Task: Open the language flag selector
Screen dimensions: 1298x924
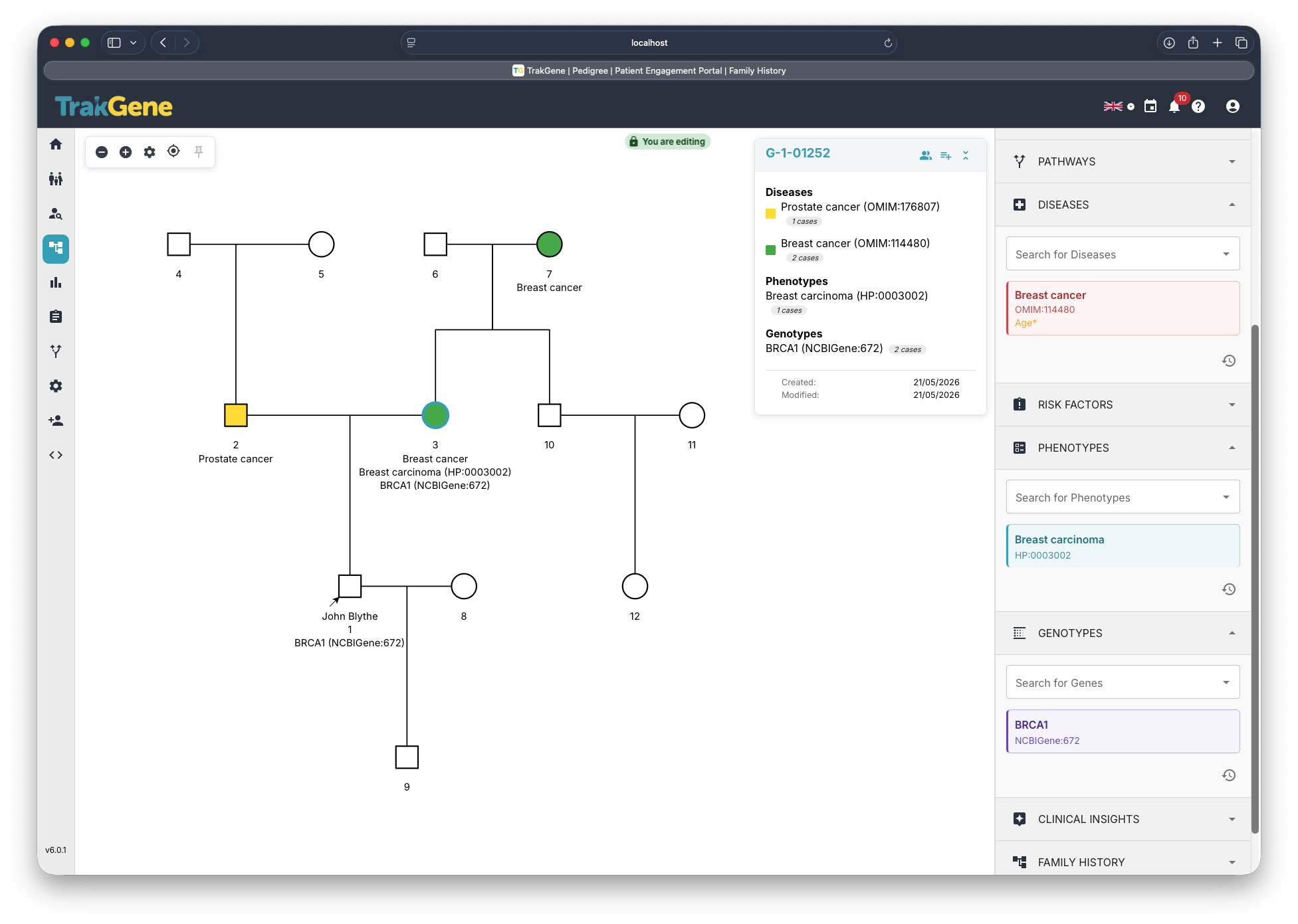Action: pyautogui.click(x=1119, y=106)
